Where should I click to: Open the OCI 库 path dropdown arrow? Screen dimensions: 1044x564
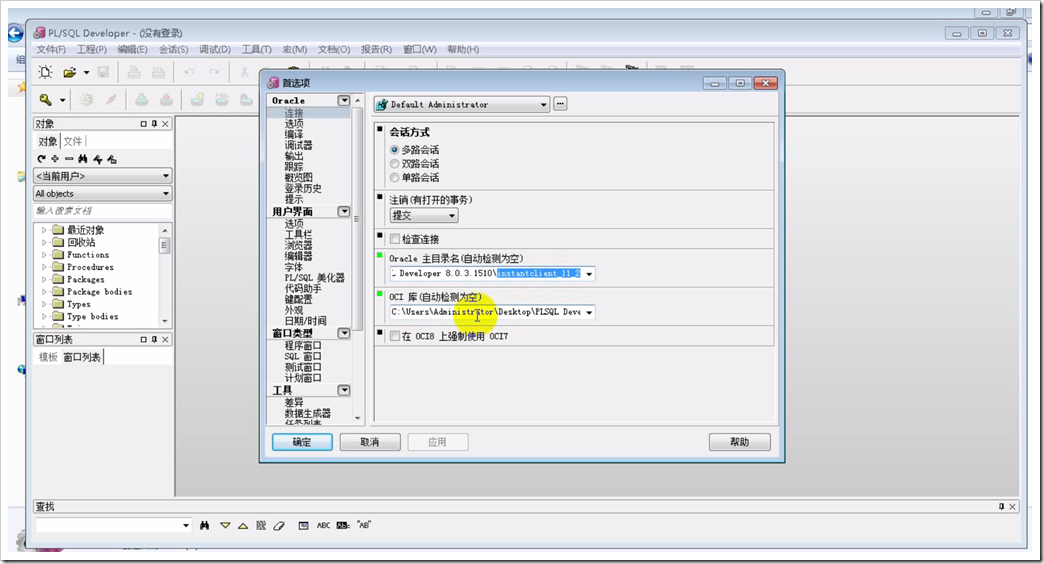[589, 312]
